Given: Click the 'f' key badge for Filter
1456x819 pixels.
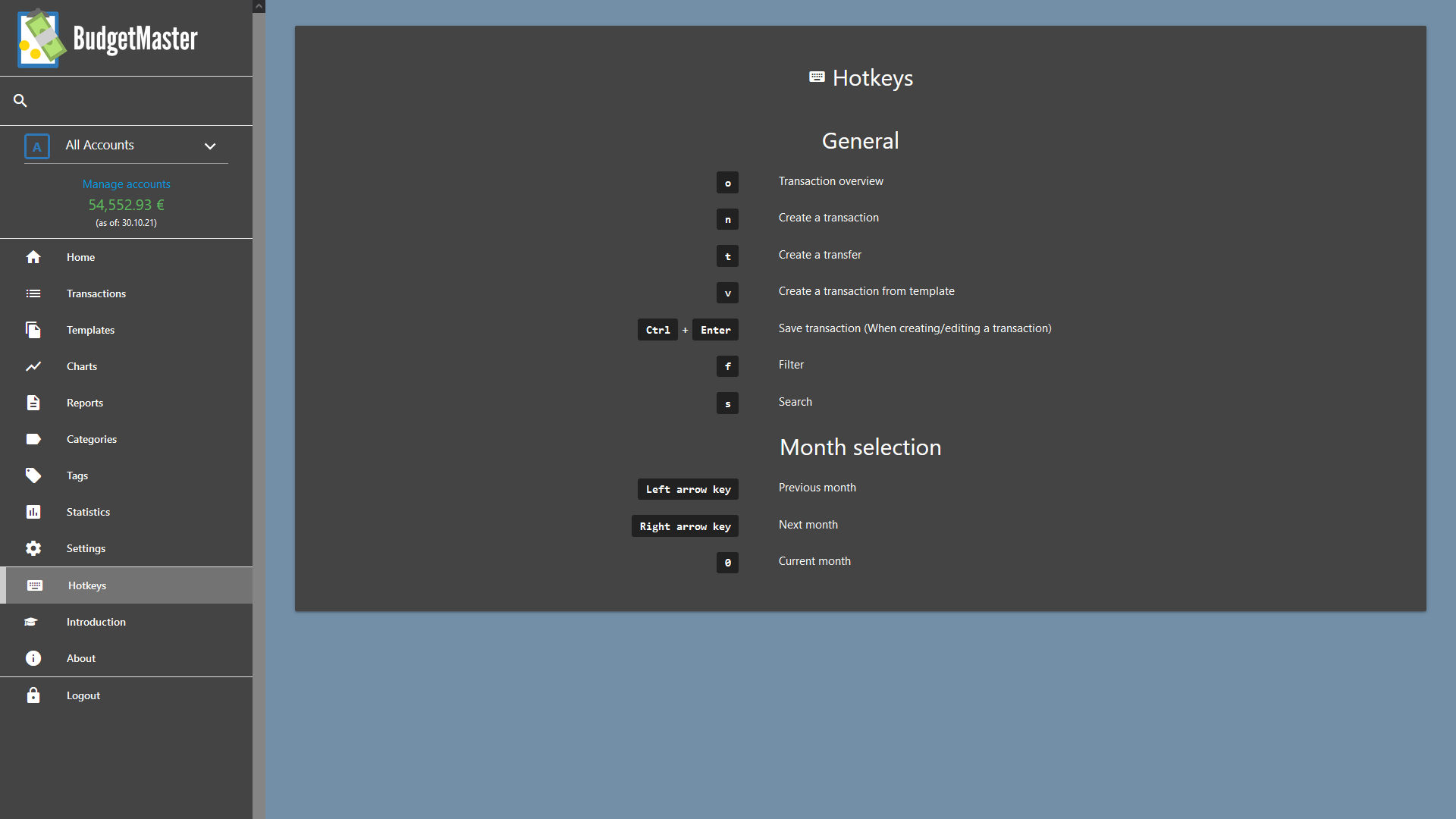Looking at the screenshot, I should 727,366.
